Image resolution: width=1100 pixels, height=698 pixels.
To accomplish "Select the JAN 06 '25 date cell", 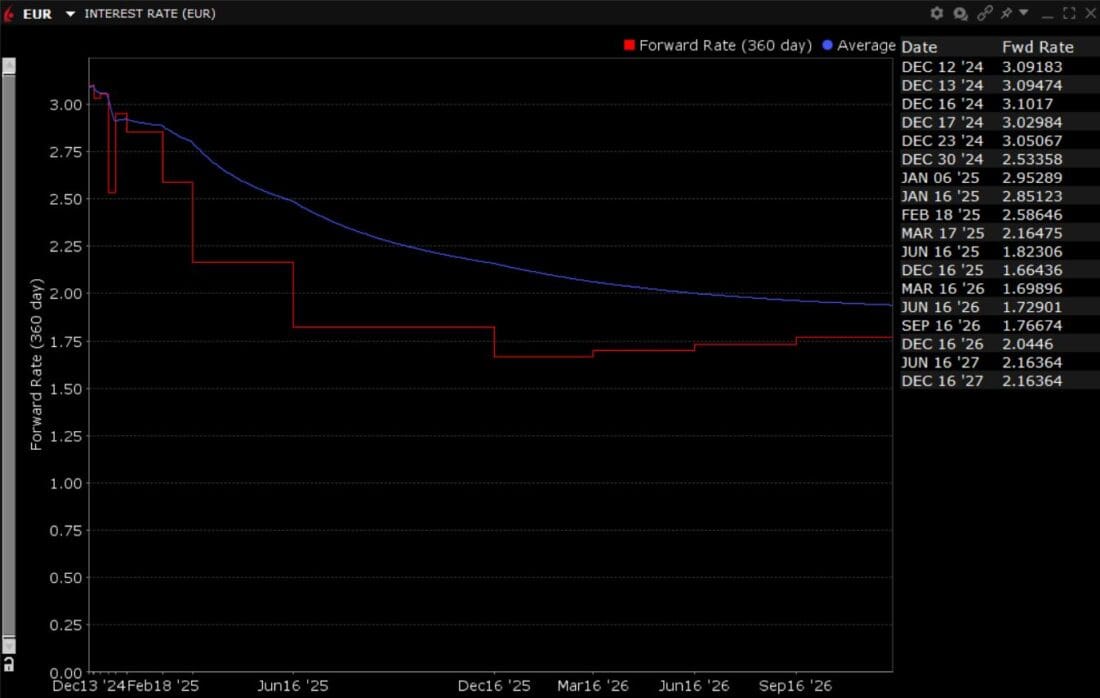I will (x=940, y=177).
